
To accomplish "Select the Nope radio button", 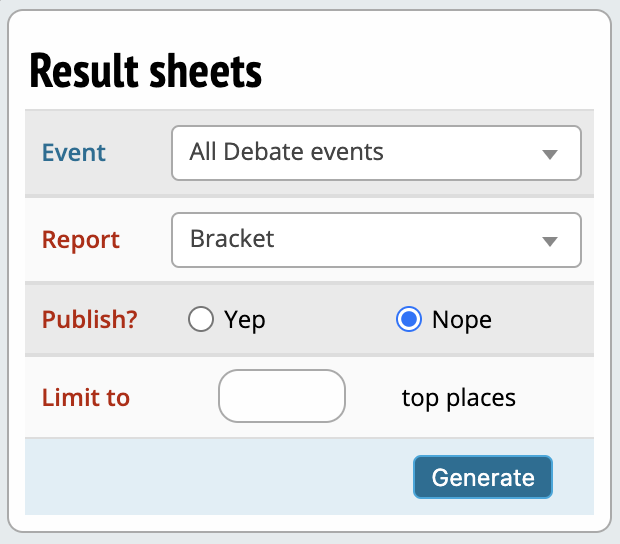I will click(x=408, y=320).
